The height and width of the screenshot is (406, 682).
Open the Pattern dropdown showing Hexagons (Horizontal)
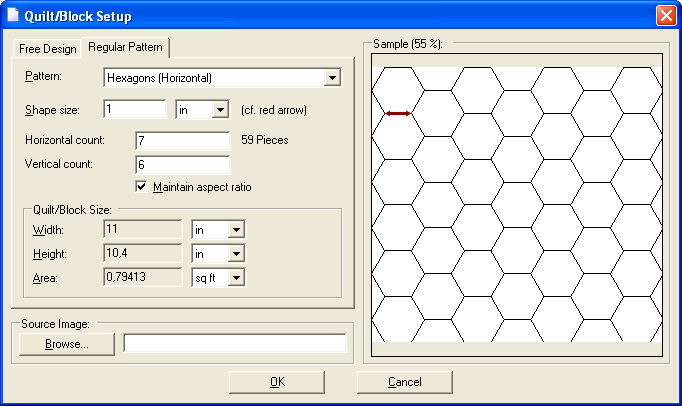click(x=223, y=78)
